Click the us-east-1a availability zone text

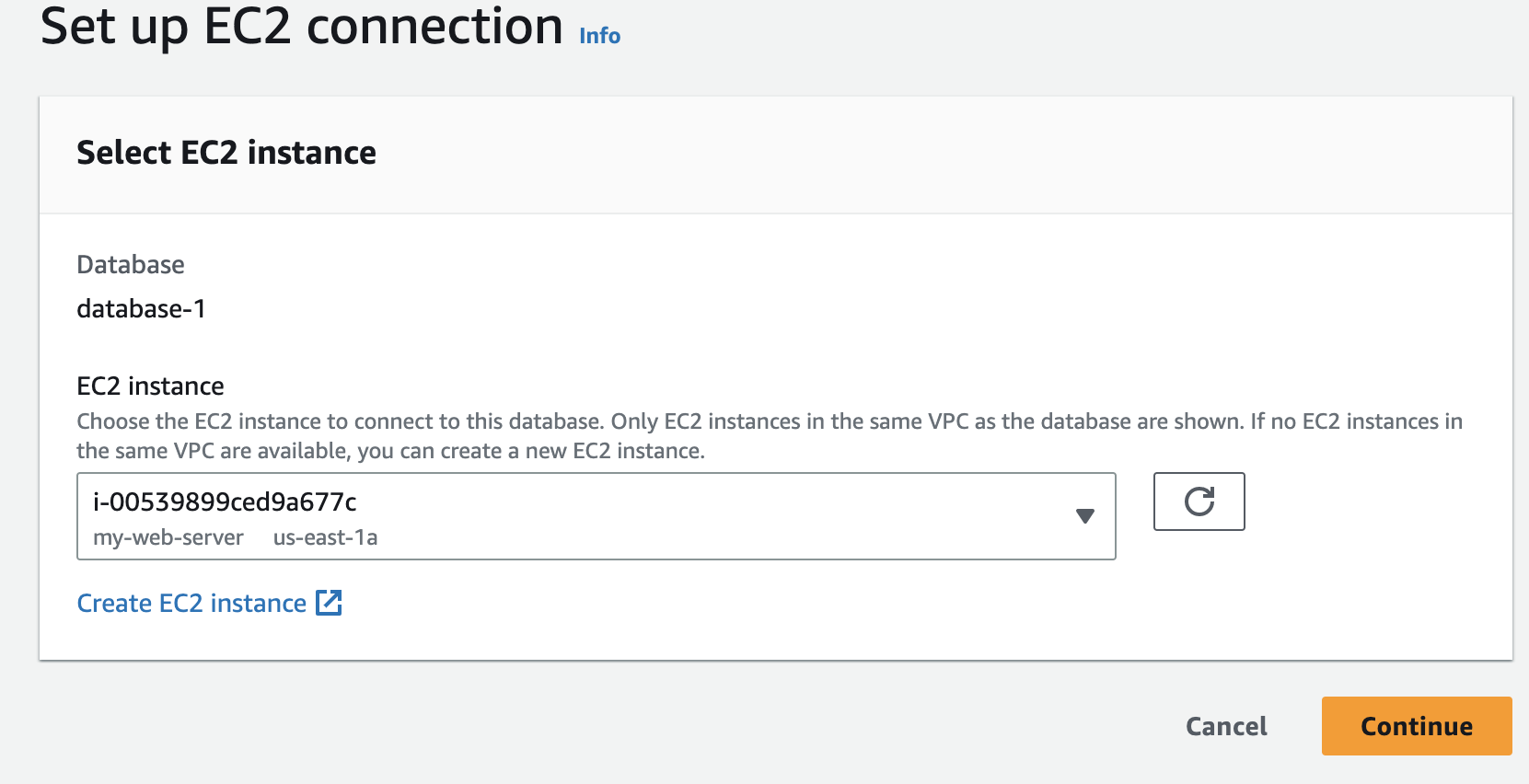(x=325, y=537)
